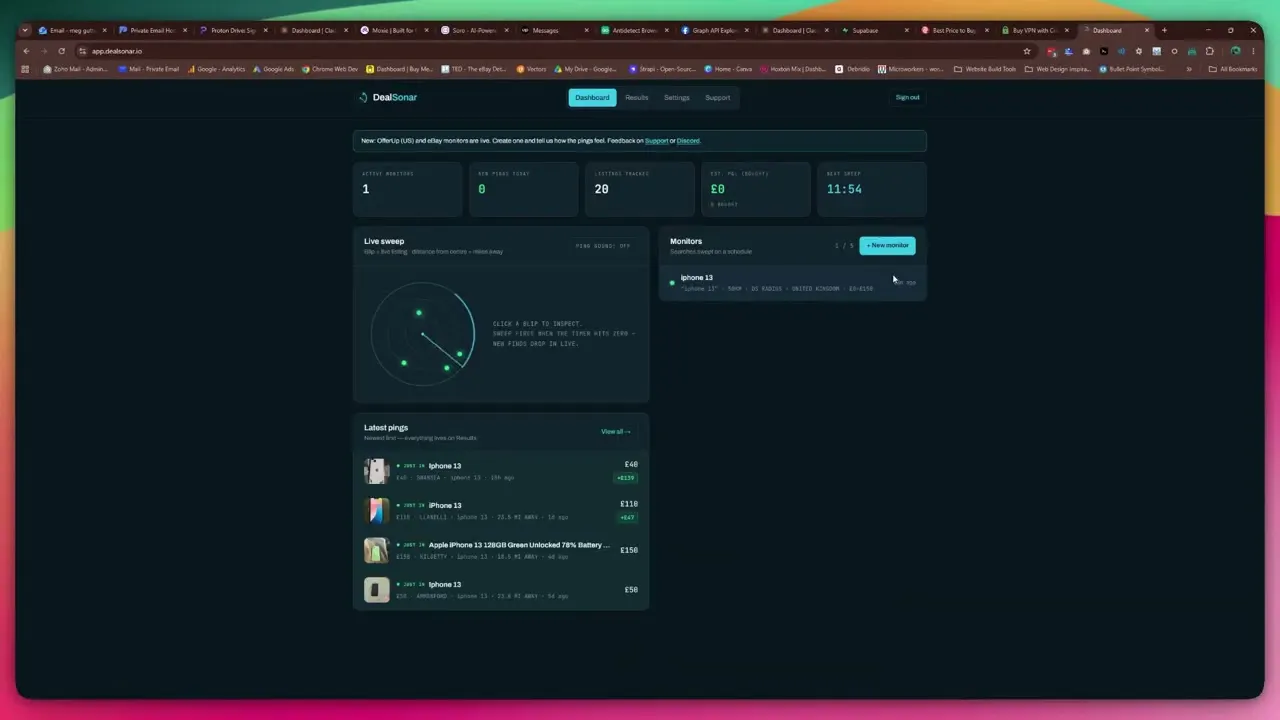Expand the bookmarks overflow chevron

[1189, 69]
